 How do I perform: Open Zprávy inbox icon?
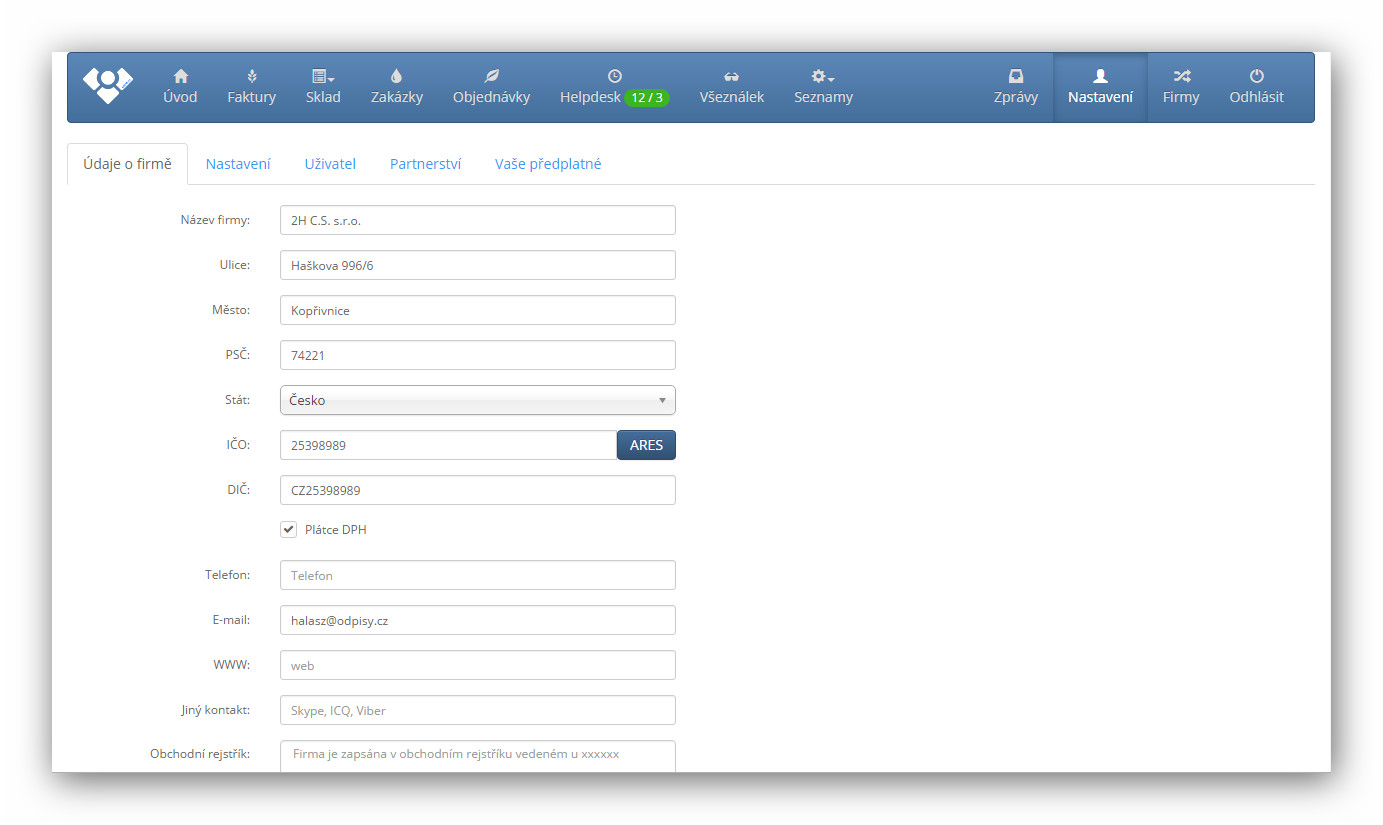pos(1015,76)
